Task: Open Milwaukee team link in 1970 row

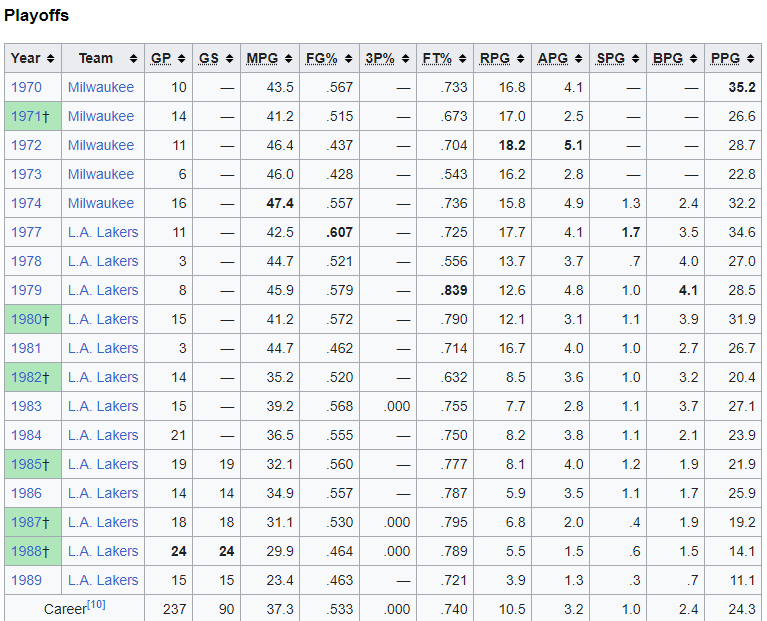Action: click(x=101, y=88)
